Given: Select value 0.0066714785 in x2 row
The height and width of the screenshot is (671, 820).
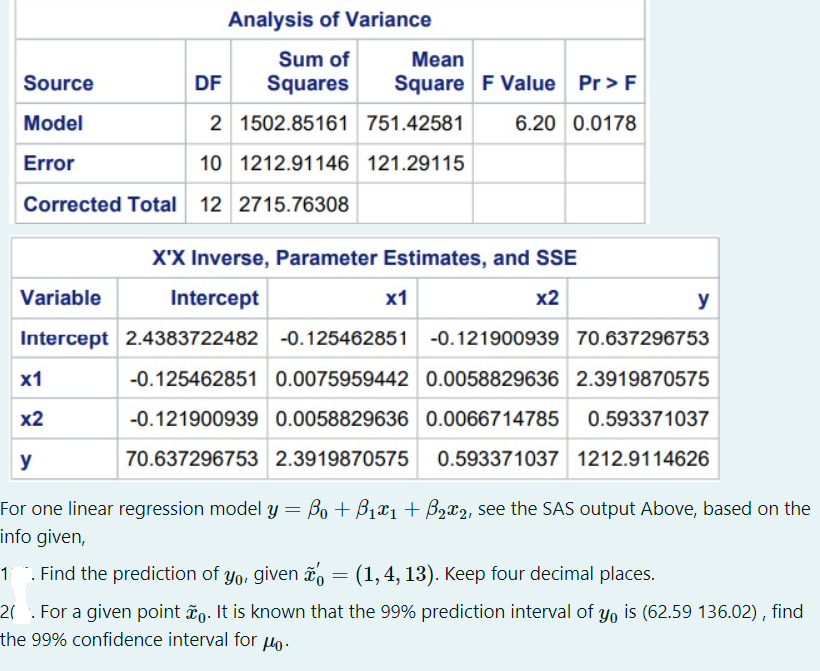Looking at the screenshot, I should tap(492, 419).
